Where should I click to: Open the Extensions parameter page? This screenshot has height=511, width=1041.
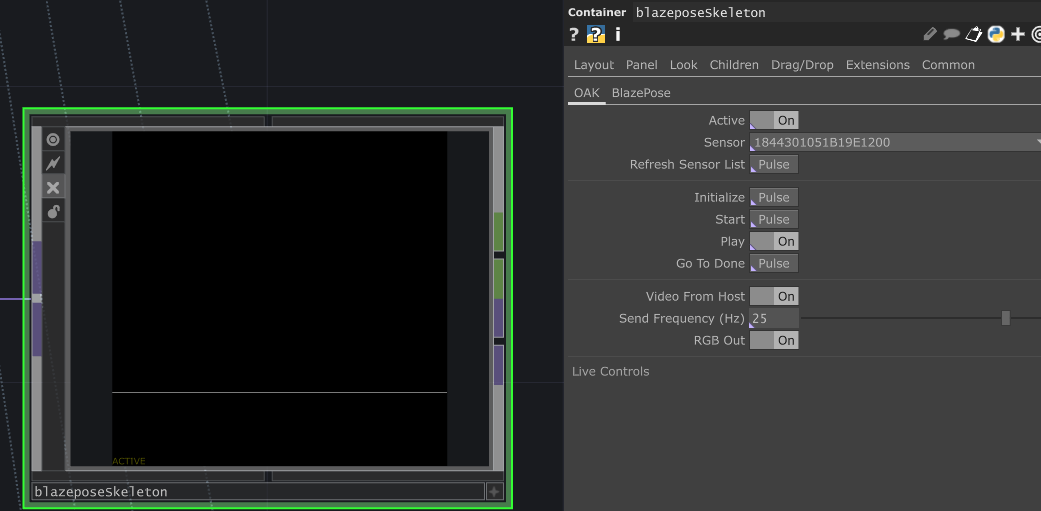coord(878,65)
